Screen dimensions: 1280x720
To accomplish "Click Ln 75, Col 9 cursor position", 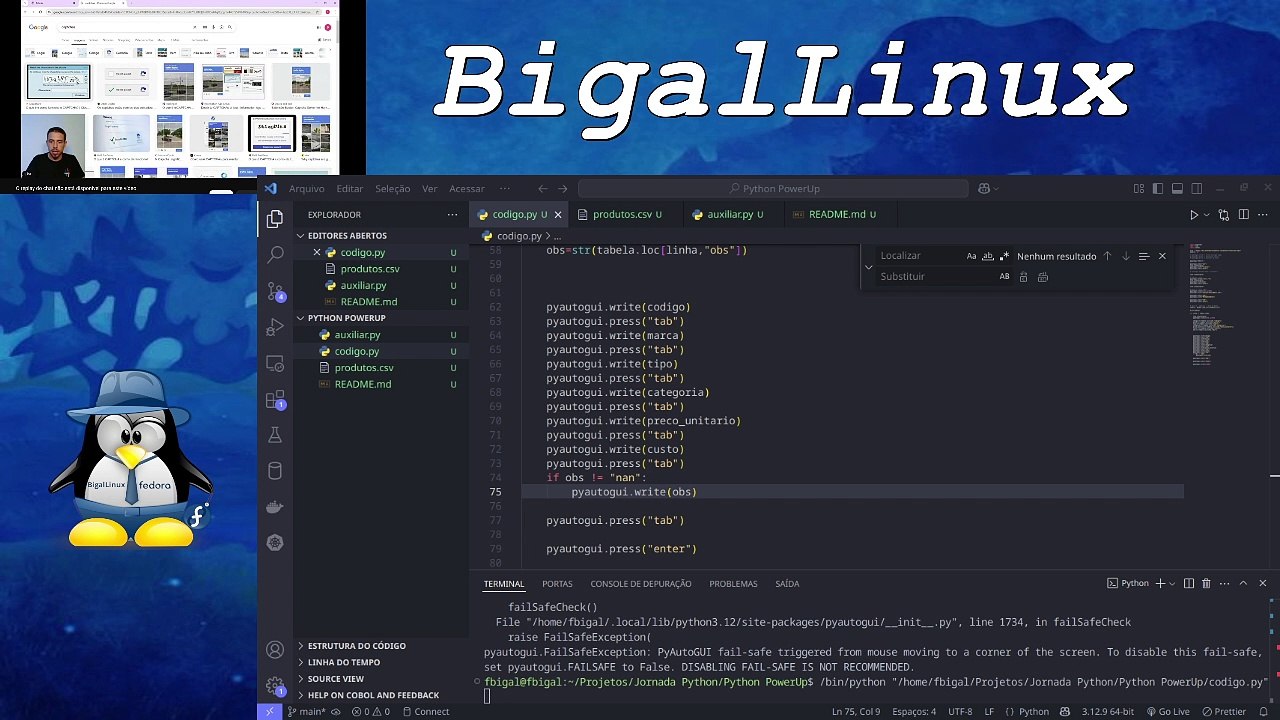I will (x=856, y=712).
